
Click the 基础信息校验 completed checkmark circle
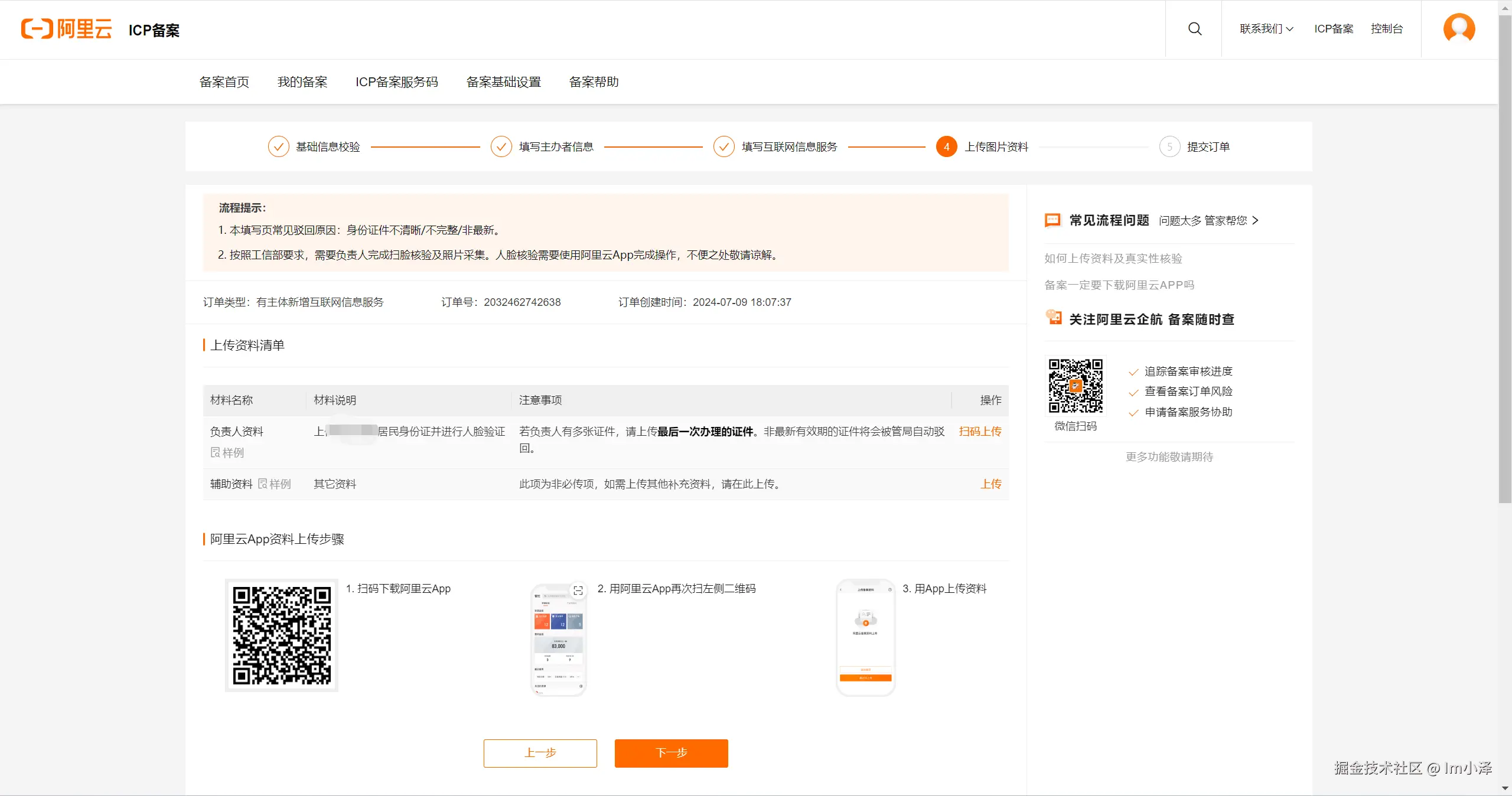278,146
